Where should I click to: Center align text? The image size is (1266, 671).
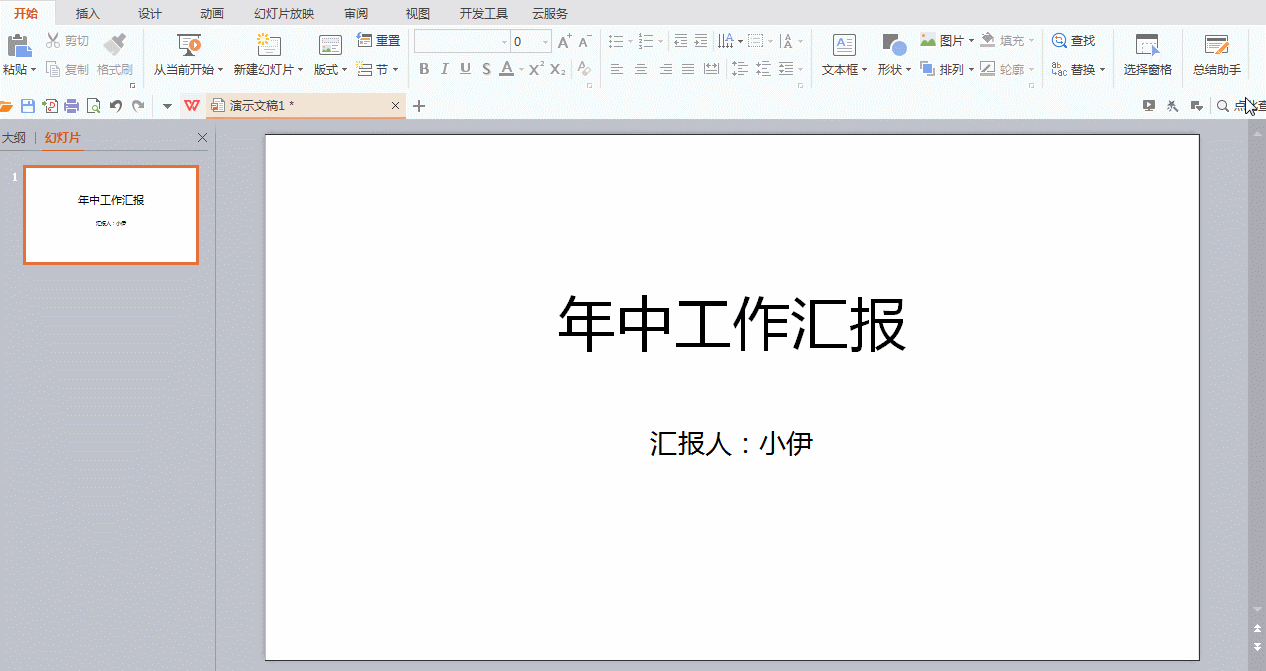tap(641, 69)
